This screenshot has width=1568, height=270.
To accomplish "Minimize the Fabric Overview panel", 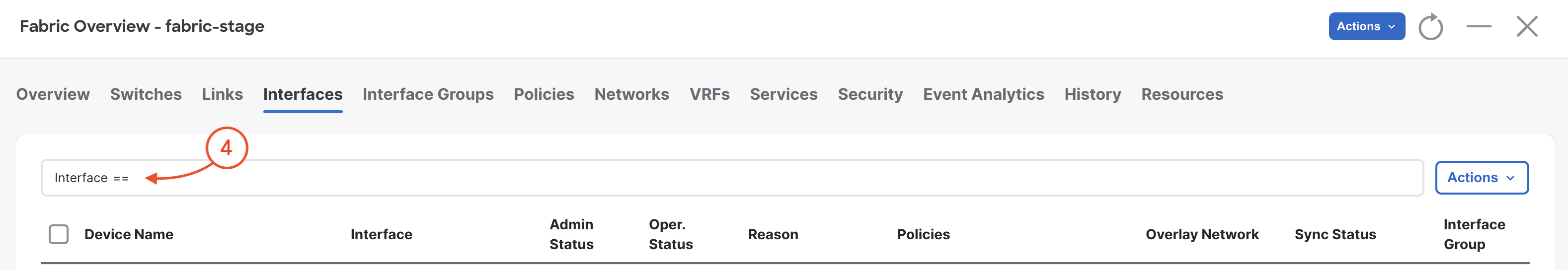I will click(1479, 27).
